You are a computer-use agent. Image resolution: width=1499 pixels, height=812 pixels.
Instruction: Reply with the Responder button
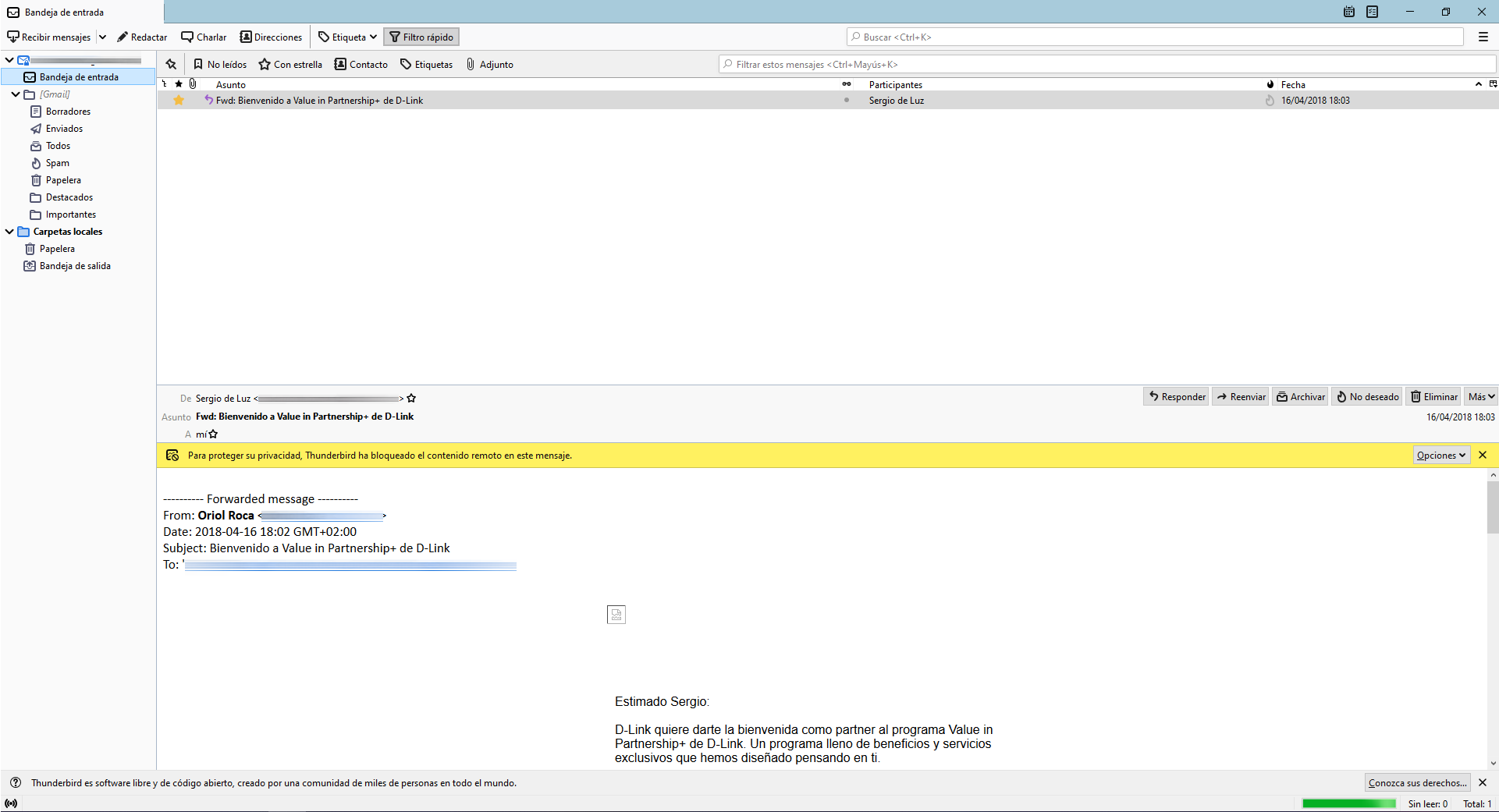(1176, 396)
